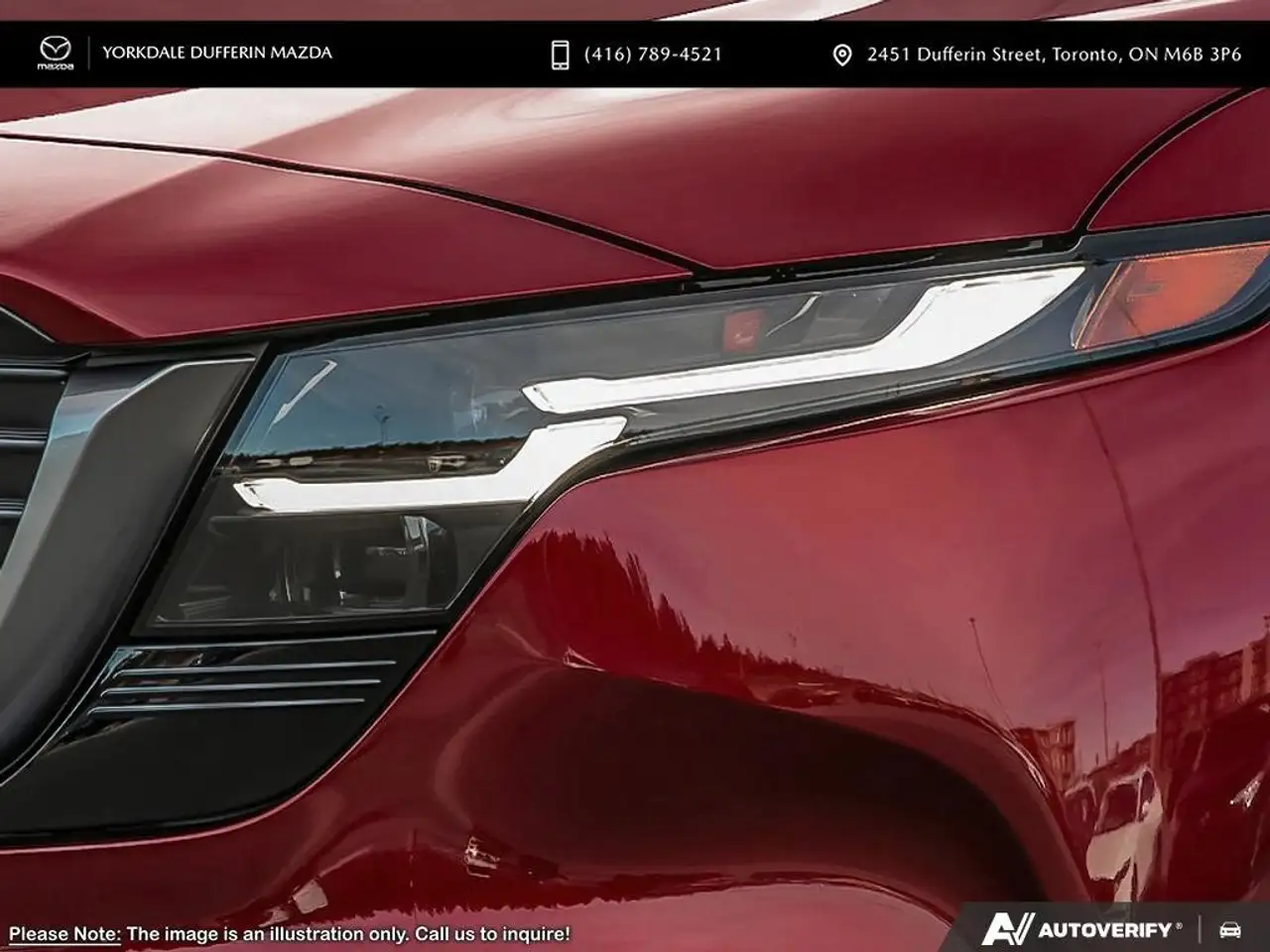1270x952 pixels.
Task: Select the small car icon beside AutoVerify
Action: pyautogui.click(x=1229, y=930)
